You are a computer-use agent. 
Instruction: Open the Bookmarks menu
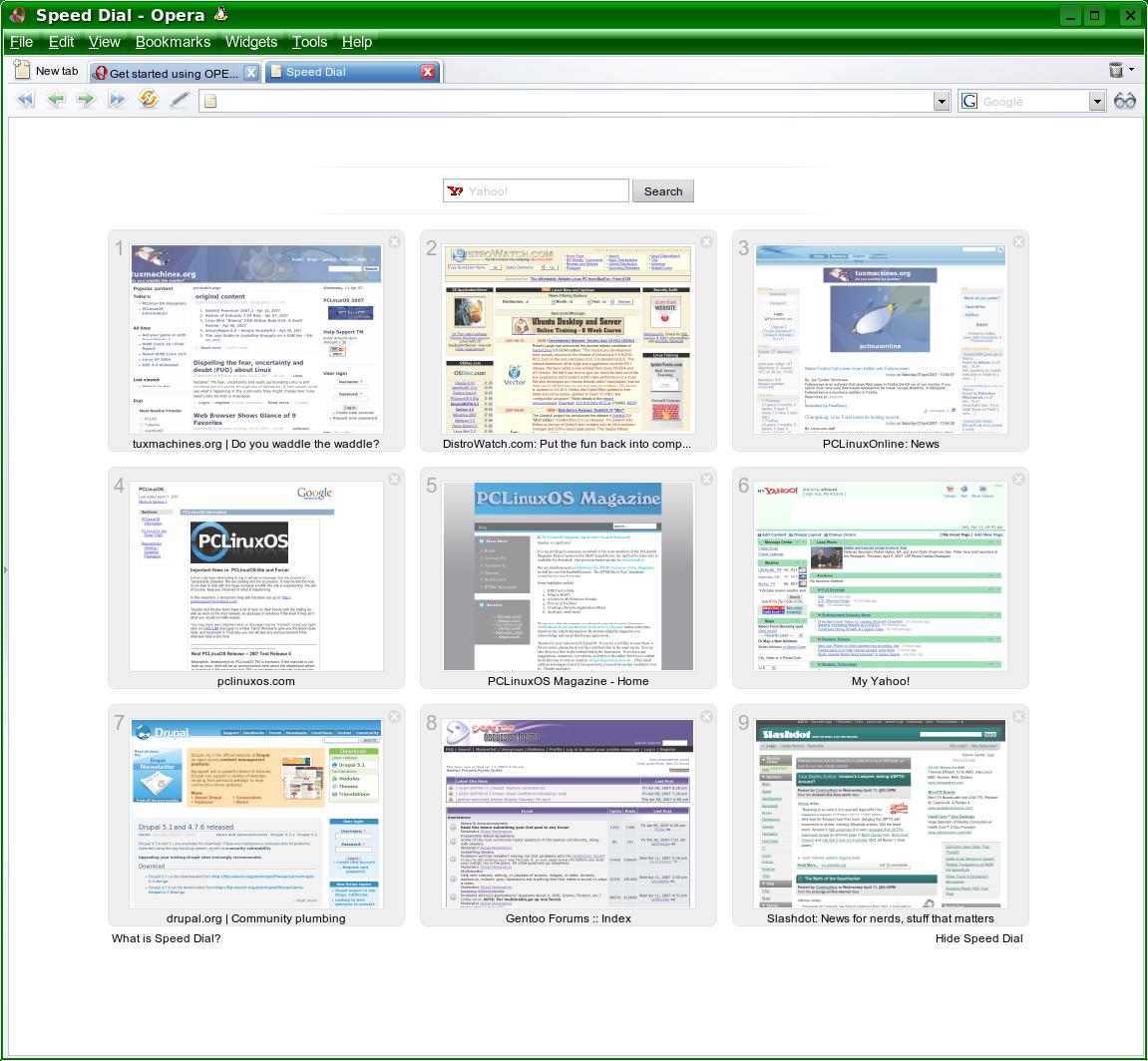tap(173, 42)
